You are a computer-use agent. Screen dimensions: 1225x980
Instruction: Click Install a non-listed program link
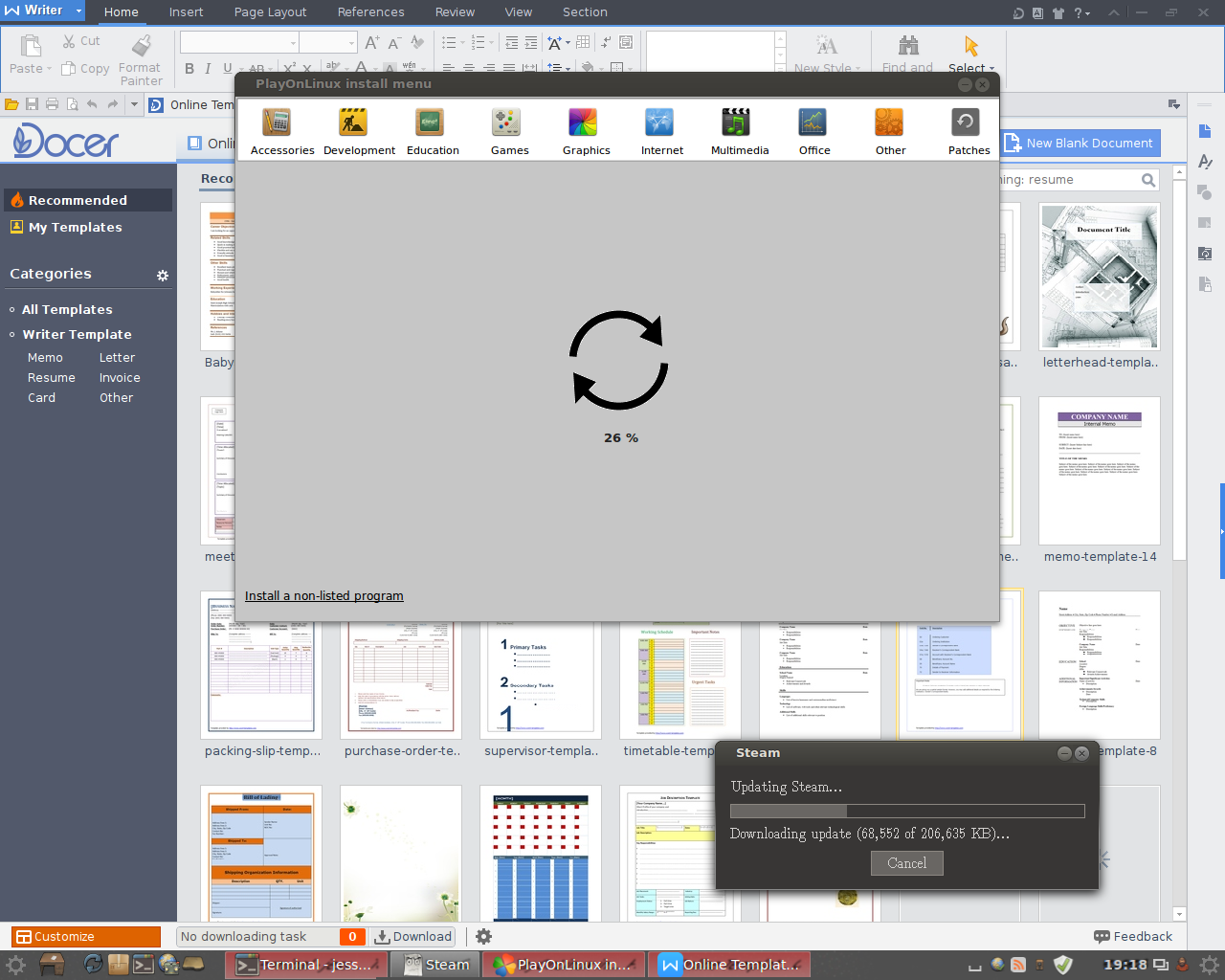pyautogui.click(x=324, y=596)
